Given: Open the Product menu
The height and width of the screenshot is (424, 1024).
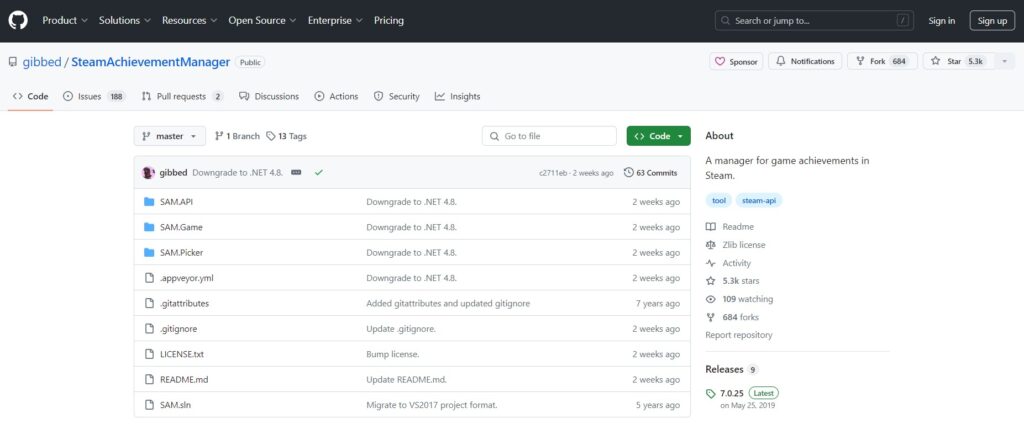Looking at the screenshot, I should 65,20.
